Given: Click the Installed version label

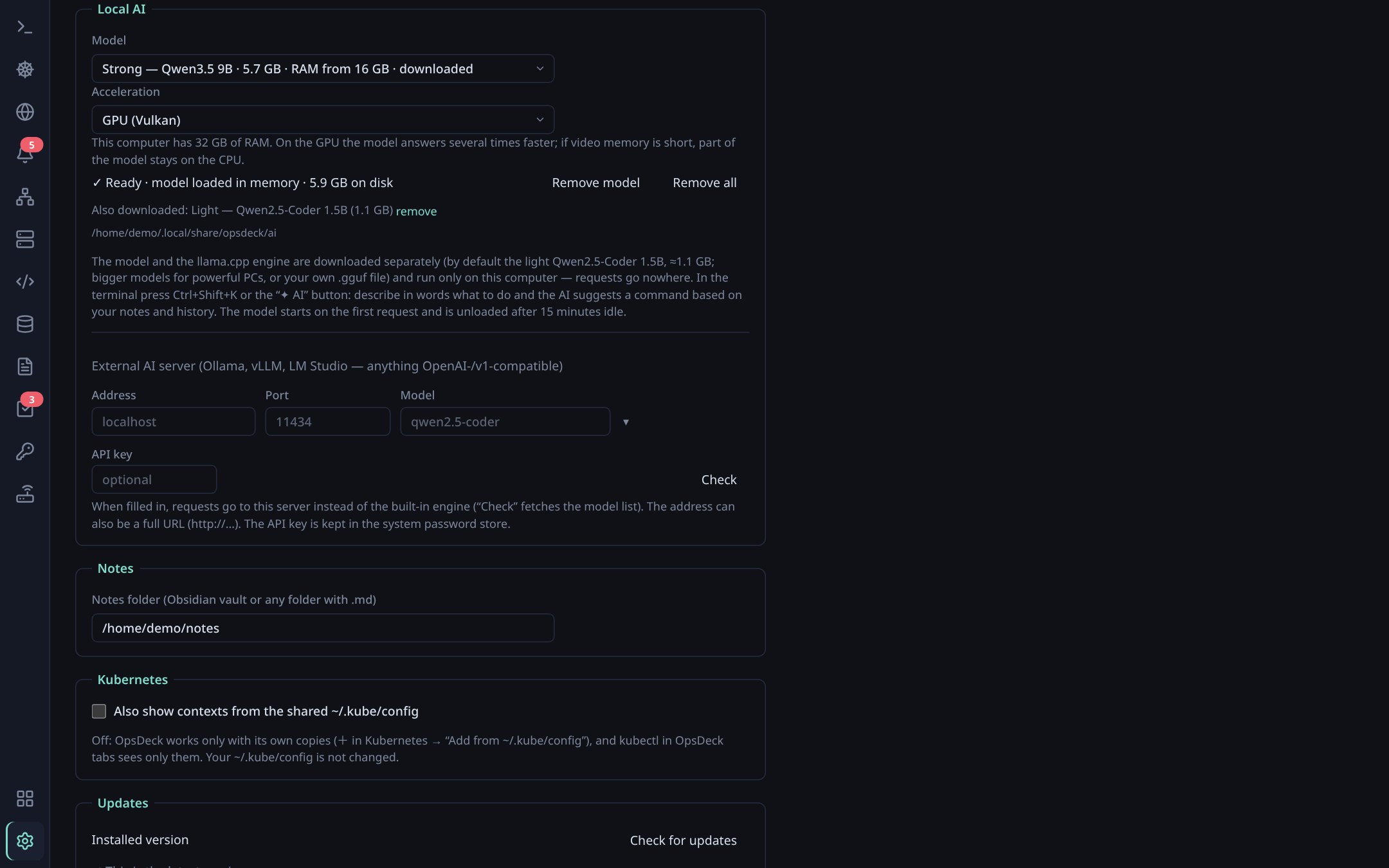Looking at the screenshot, I should (x=140, y=840).
